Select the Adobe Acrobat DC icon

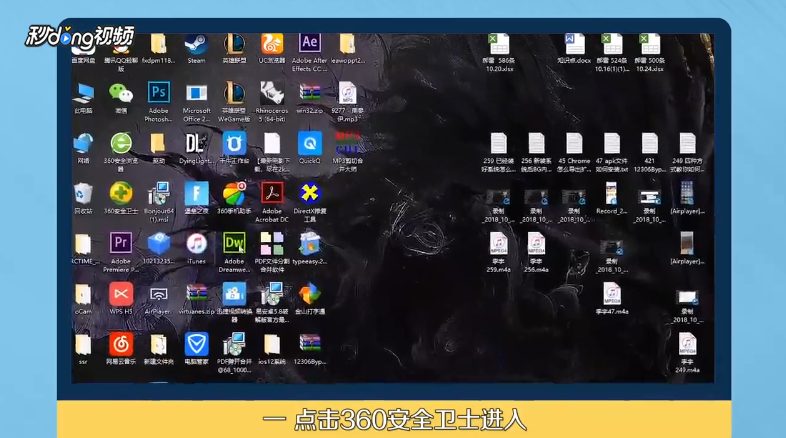tap(272, 194)
